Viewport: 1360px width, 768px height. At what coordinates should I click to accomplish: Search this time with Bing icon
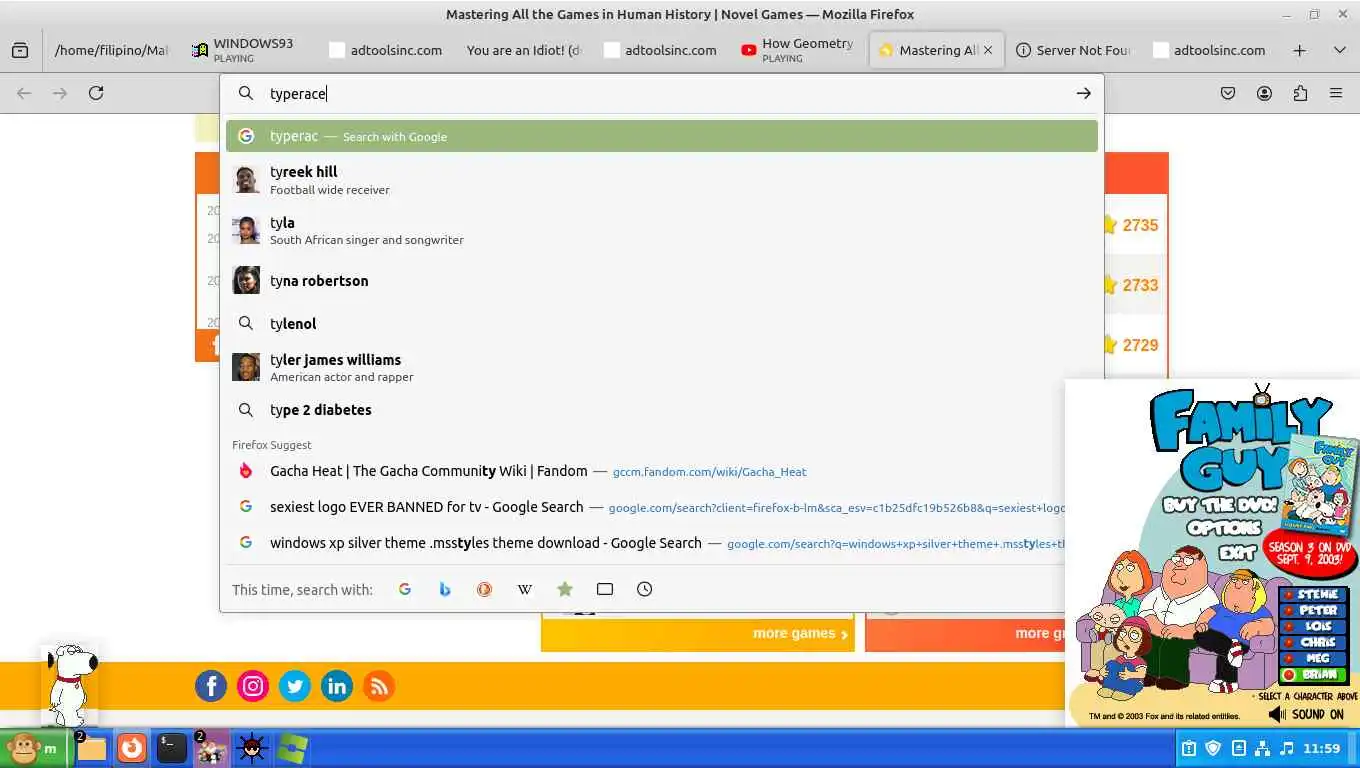tap(445, 589)
